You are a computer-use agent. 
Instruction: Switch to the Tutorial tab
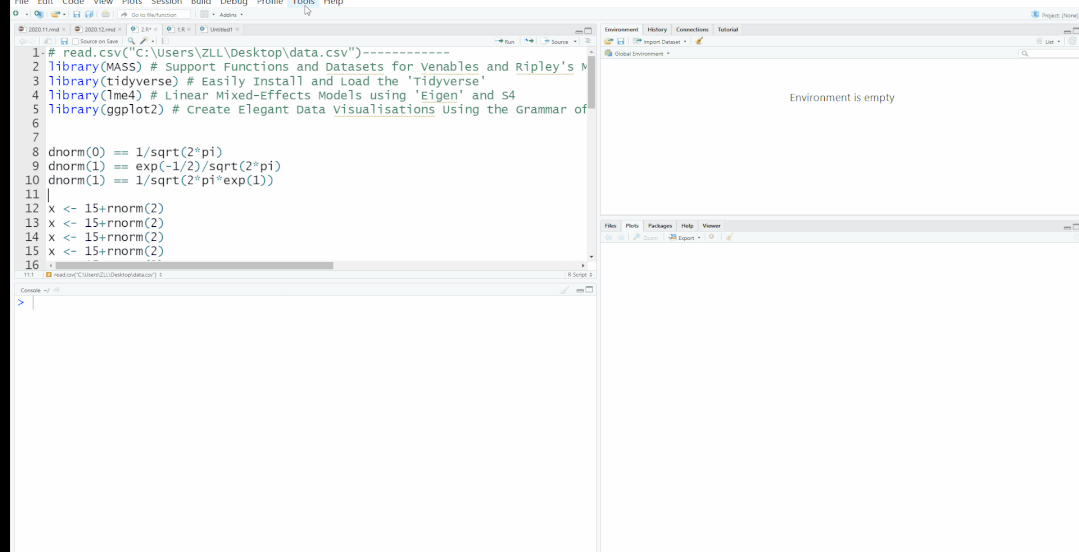728,30
